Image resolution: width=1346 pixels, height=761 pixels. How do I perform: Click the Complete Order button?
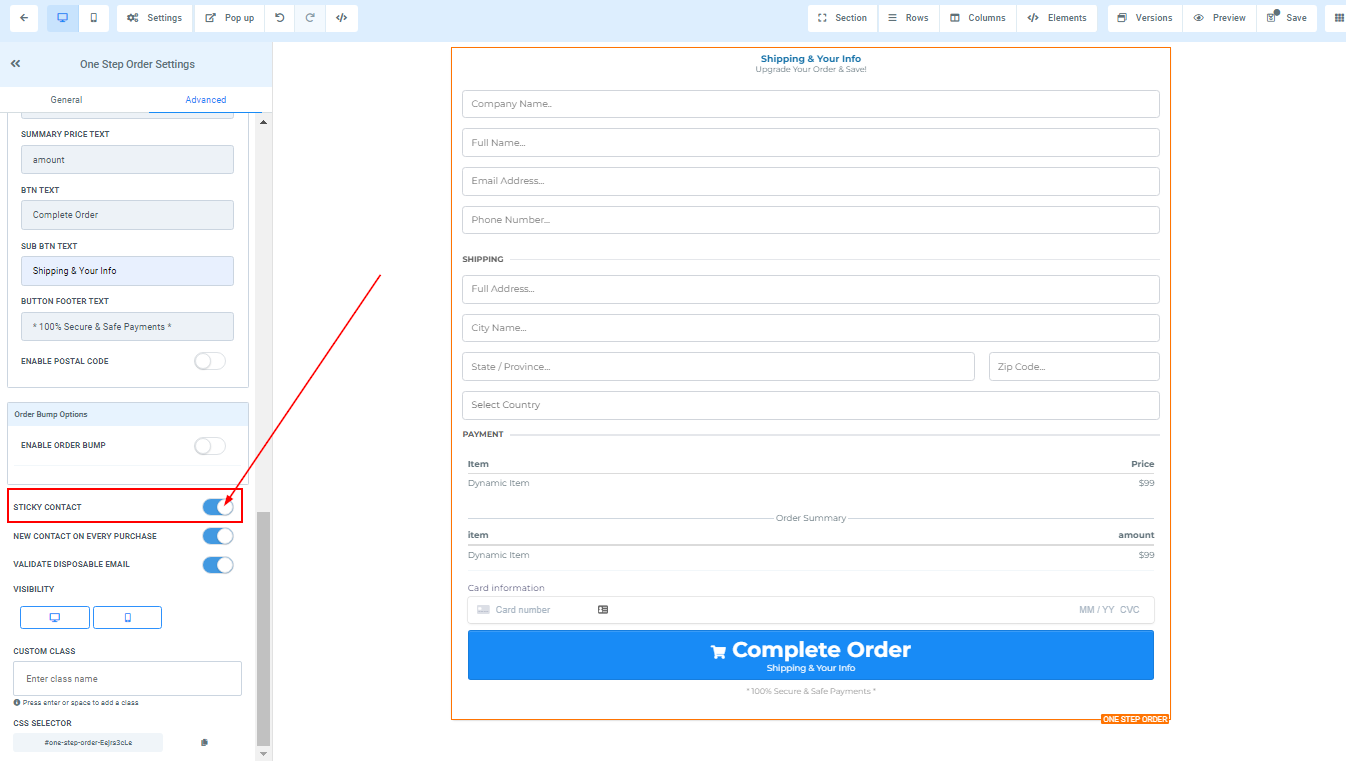(x=810, y=655)
